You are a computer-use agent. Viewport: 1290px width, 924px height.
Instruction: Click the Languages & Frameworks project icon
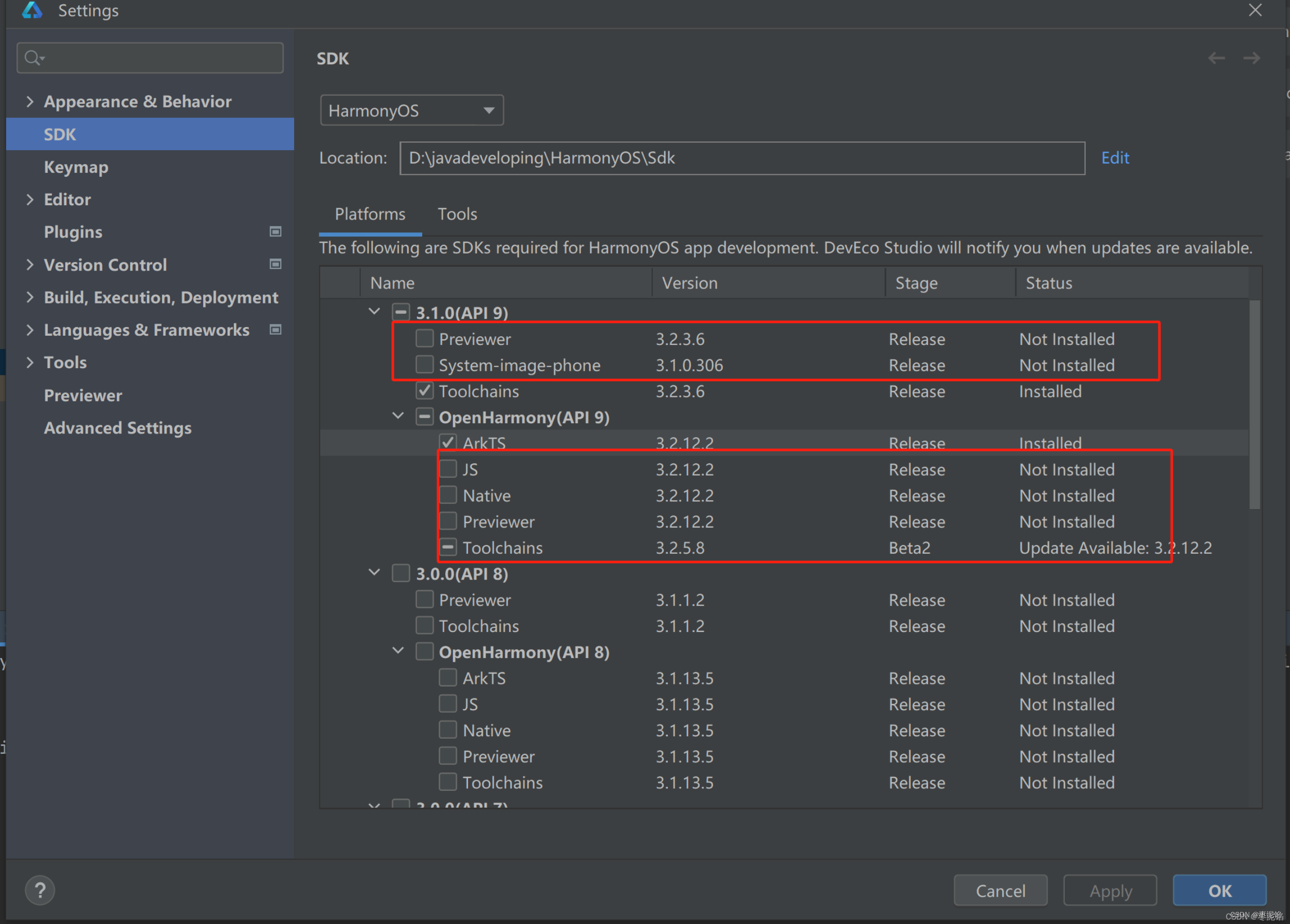point(275,330)
